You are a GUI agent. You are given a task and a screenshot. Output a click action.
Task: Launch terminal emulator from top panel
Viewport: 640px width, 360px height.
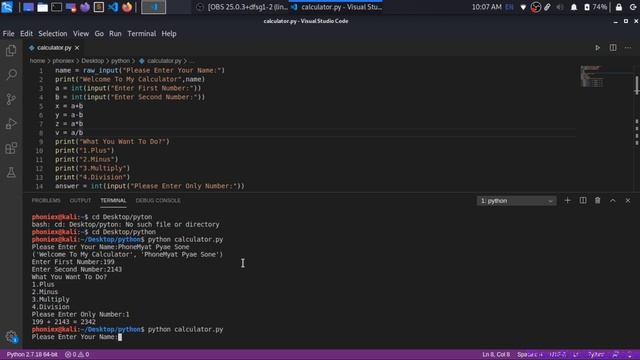(x=57, y=7)
